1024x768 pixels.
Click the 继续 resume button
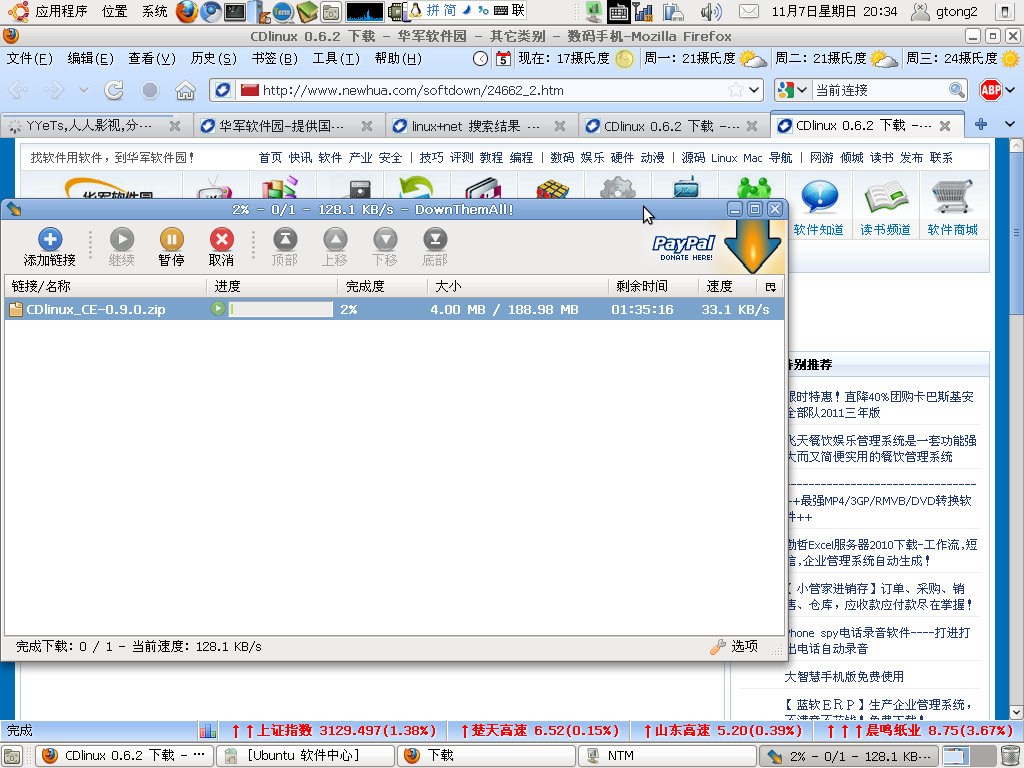click(x=121, y=248)
